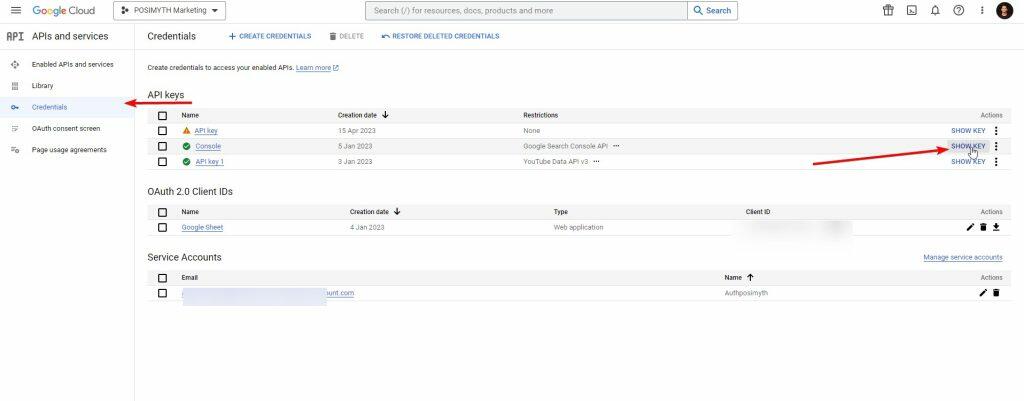
Task: Open the hamburger navigation menu
Action: (x=16, y=10)
